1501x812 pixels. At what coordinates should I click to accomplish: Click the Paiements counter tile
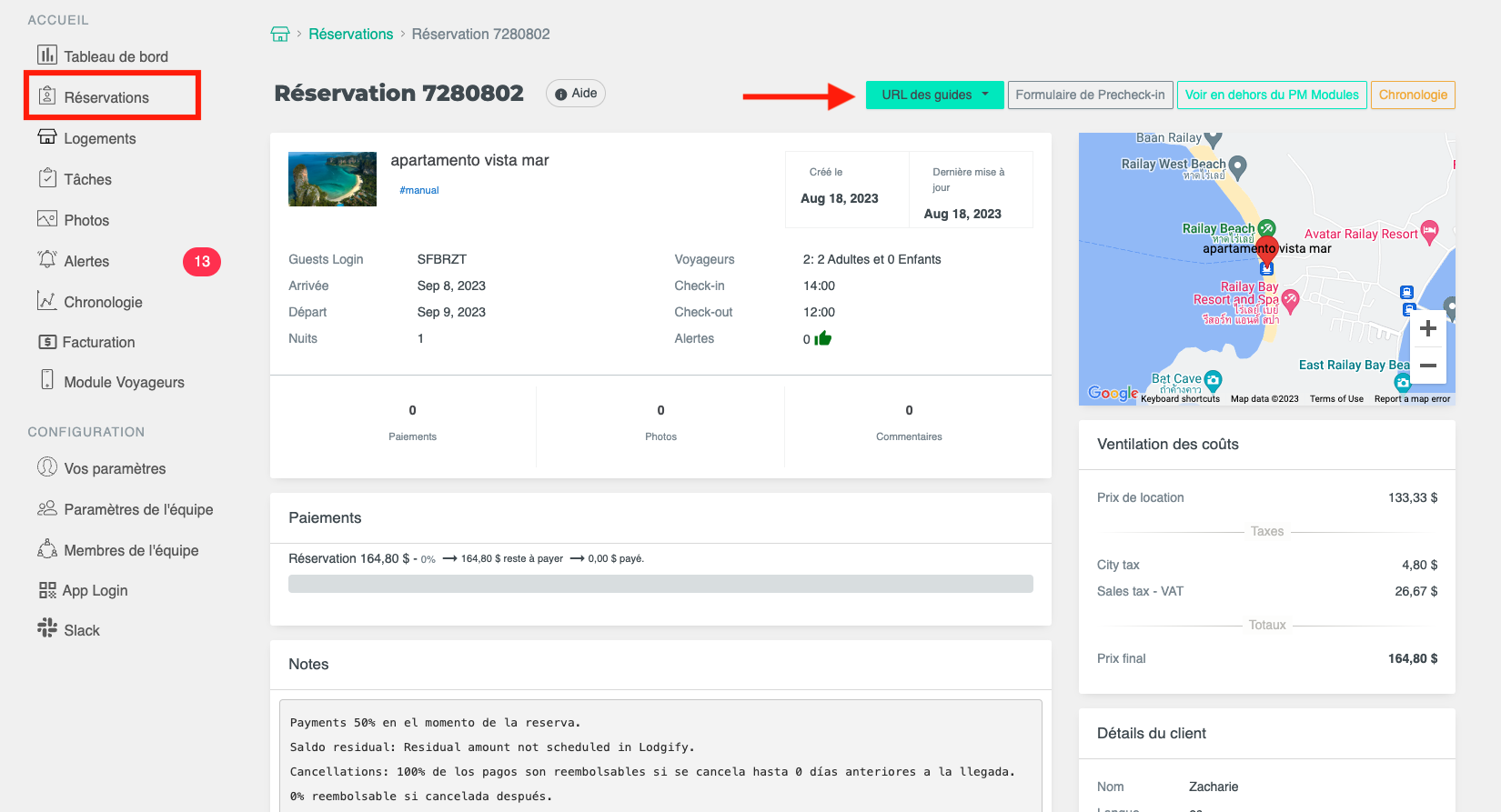pyautogui.click(x=412, y=423)
